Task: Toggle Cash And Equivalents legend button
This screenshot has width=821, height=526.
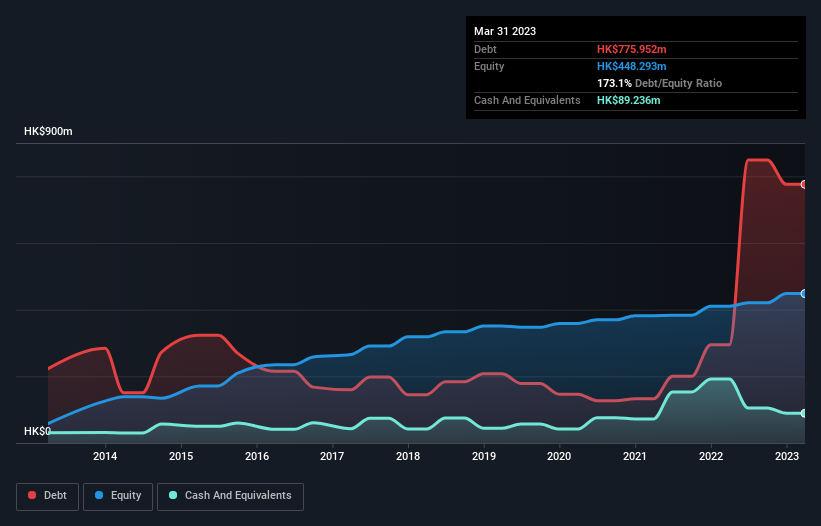Action: pyautogui.click(x=230, y=496)
